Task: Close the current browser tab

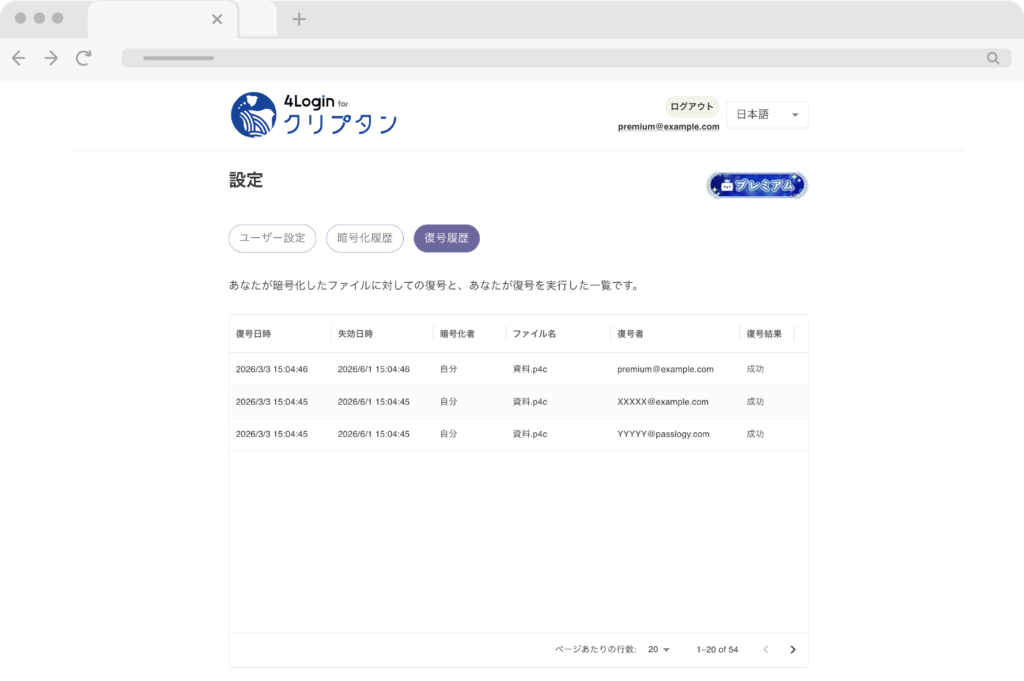Action: click(217, 19)
